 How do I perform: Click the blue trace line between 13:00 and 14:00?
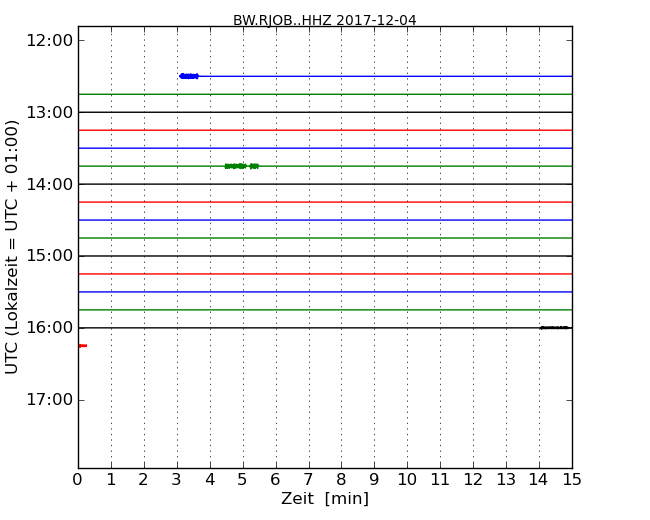pos(325,148)
